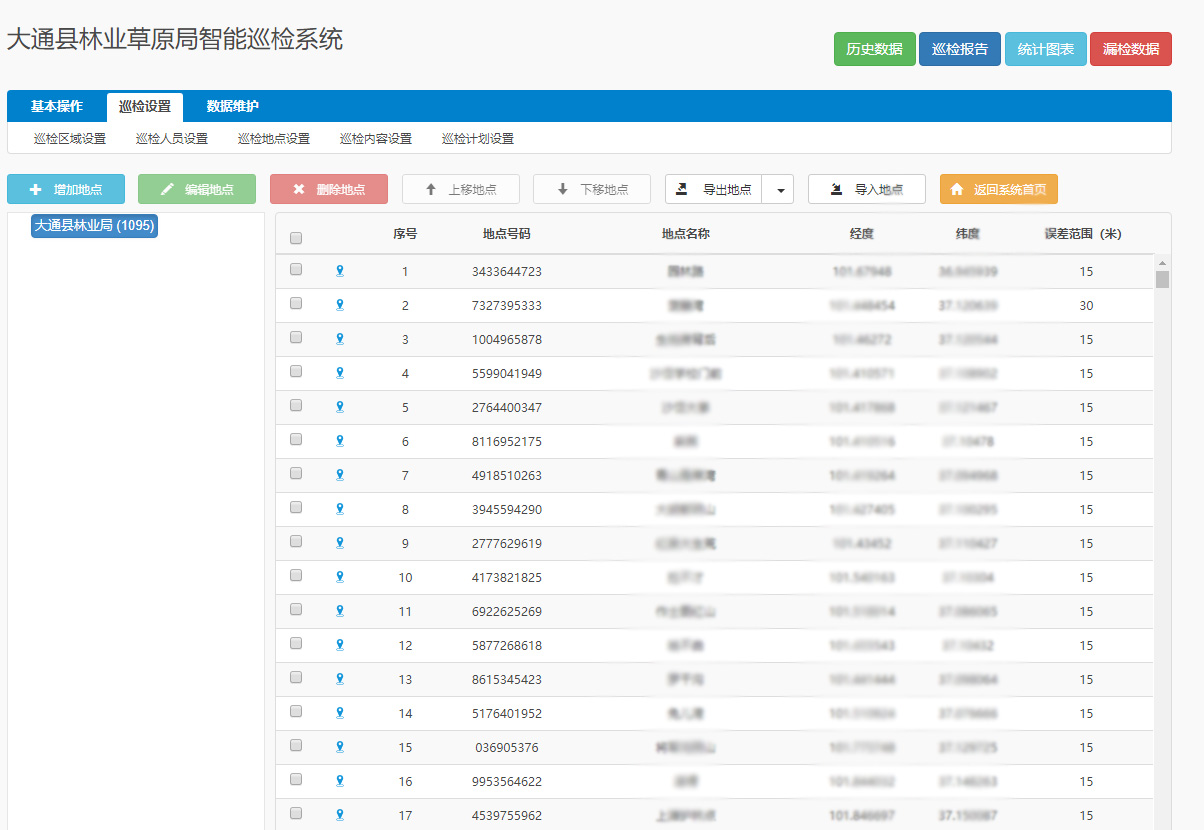
Task: Open the 巡检计划设置 submenu item
Action: [x=478, y=139]
